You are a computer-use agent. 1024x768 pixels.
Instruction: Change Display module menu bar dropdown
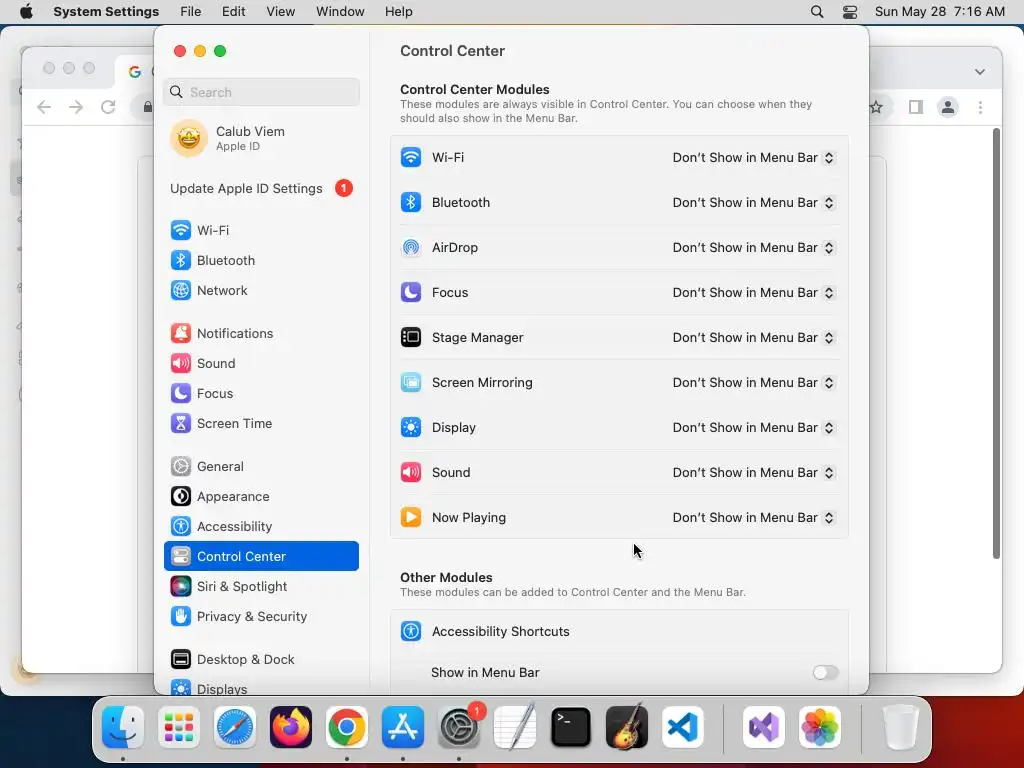[754, 428]
